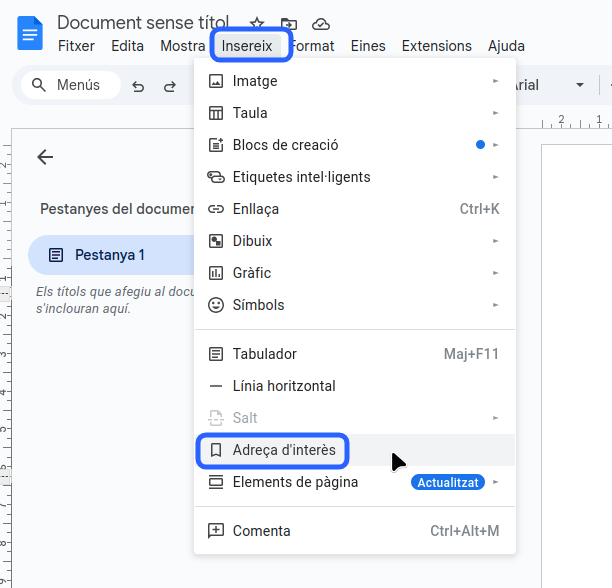Click the Google Docs home icon
Image resolution: width=612 pixels, height=588 pixels.
(x=31, y=33)
